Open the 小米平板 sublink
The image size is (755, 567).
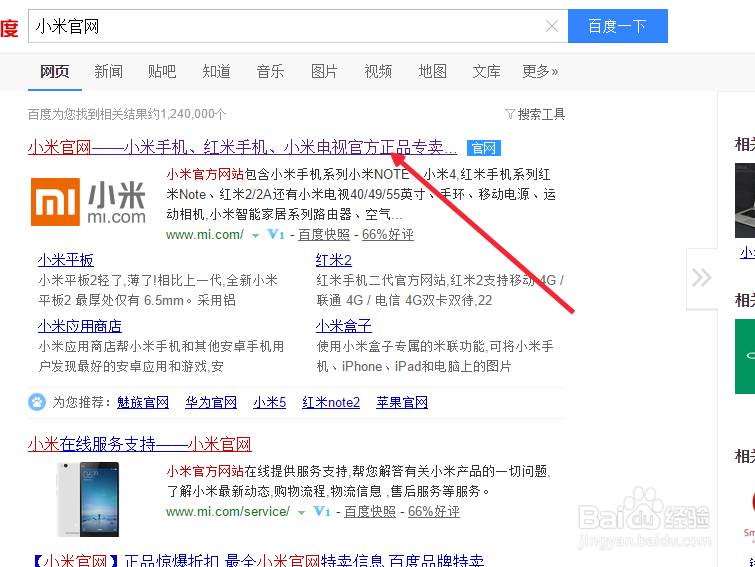coord(65,260)
